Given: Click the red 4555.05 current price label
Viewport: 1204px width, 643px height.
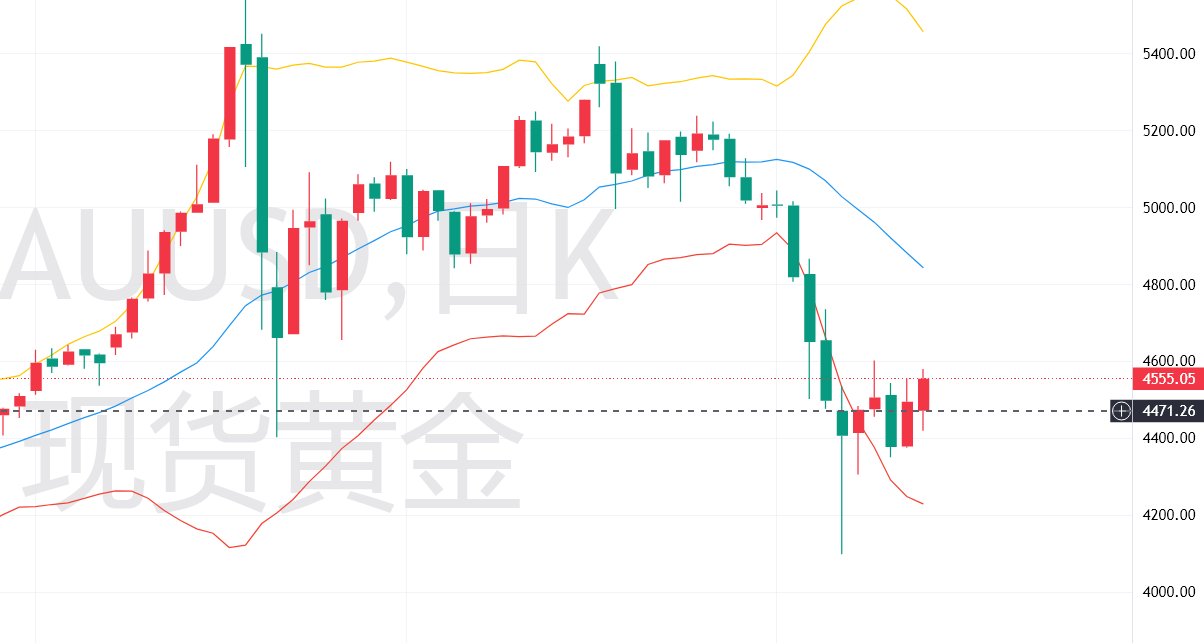Looking at the screenshot, I should [1166, 379].
